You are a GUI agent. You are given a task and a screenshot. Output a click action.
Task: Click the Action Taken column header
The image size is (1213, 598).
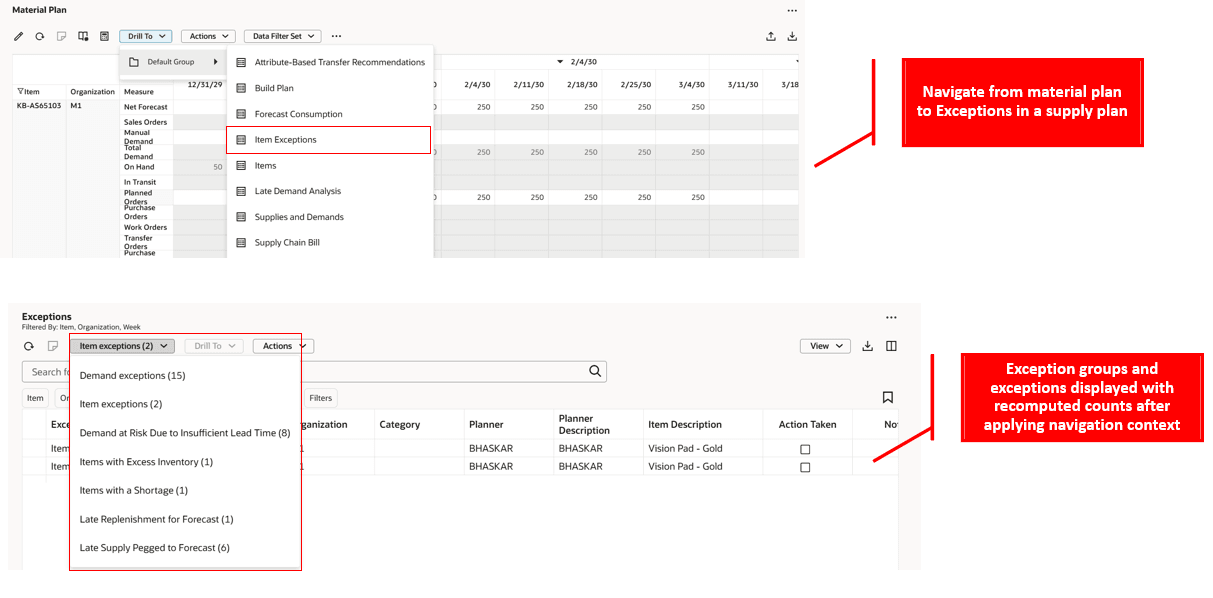coord(807,425)
